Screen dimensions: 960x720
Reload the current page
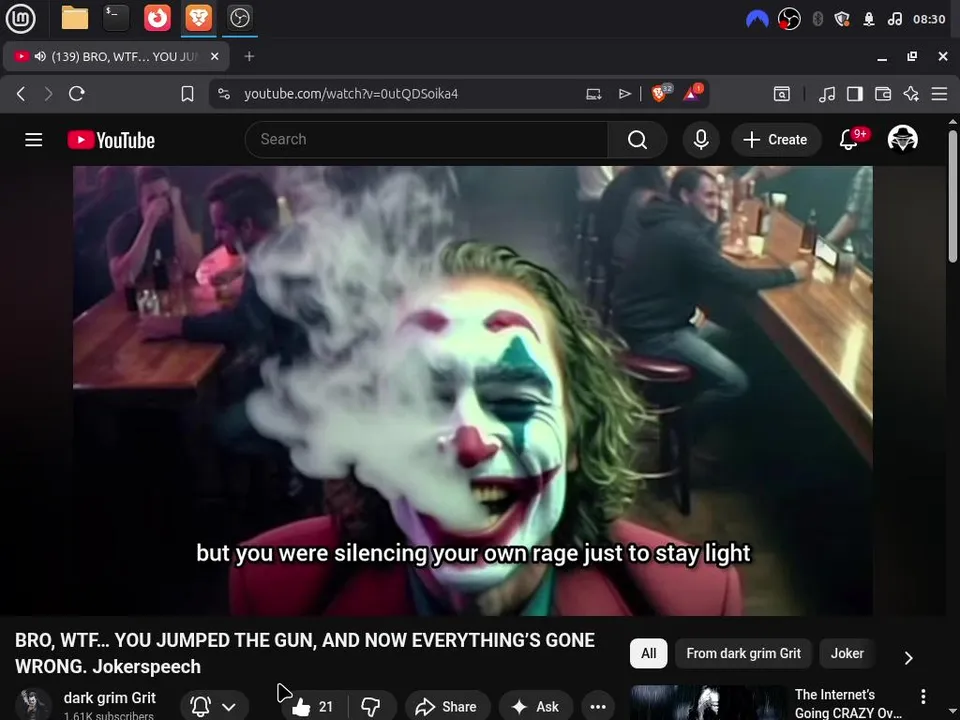point(77,94)
